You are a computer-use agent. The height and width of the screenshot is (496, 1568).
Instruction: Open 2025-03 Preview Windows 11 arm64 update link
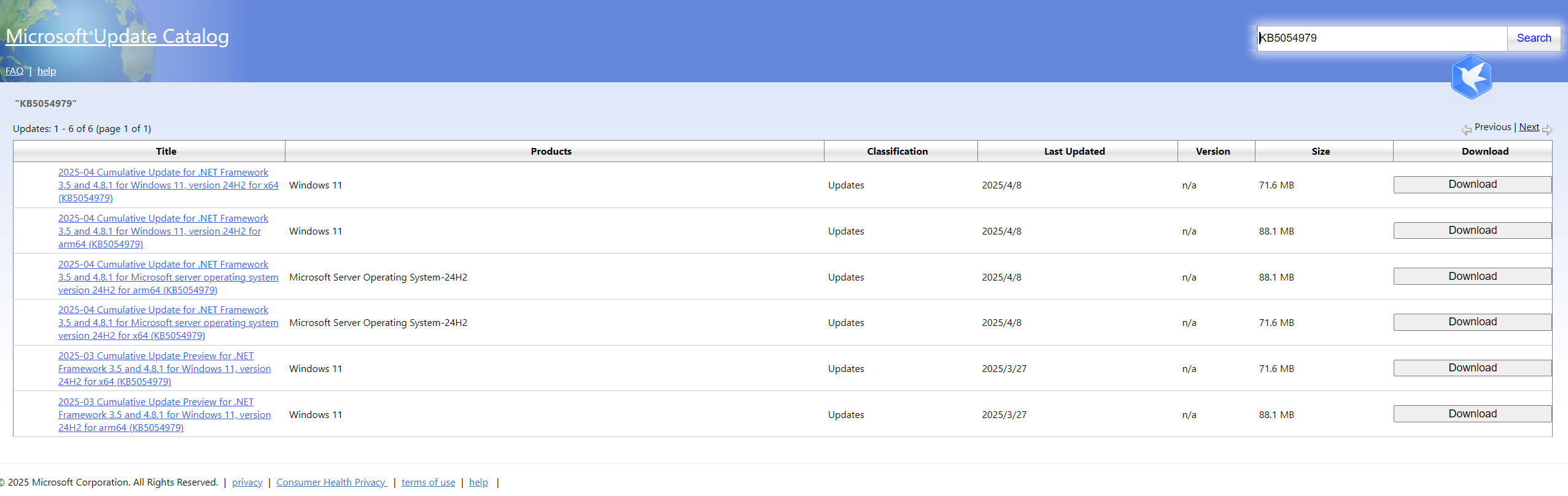pyautogui.click(x=165, y=415)
